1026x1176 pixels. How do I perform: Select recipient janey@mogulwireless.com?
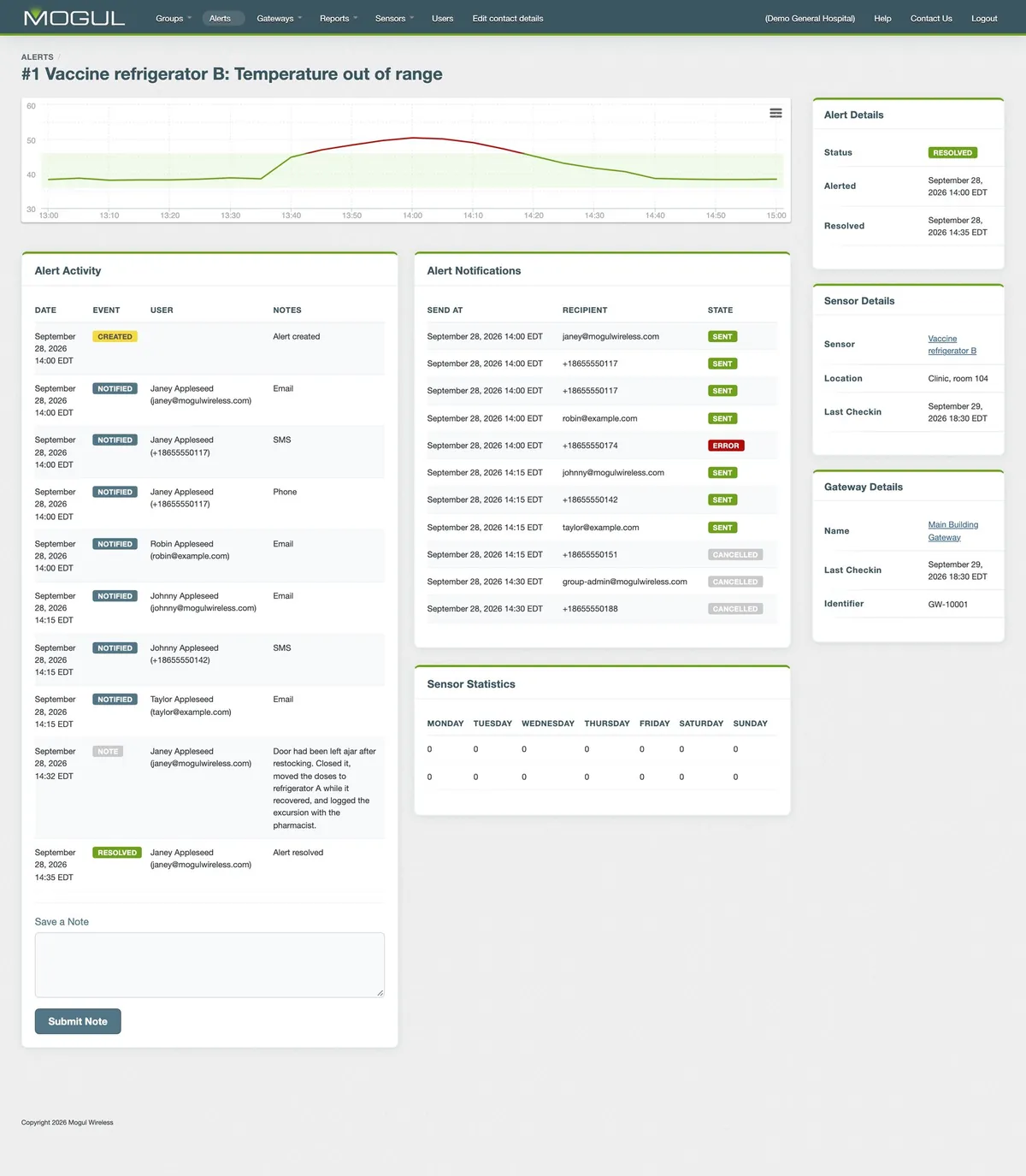[x=610, y=337]
